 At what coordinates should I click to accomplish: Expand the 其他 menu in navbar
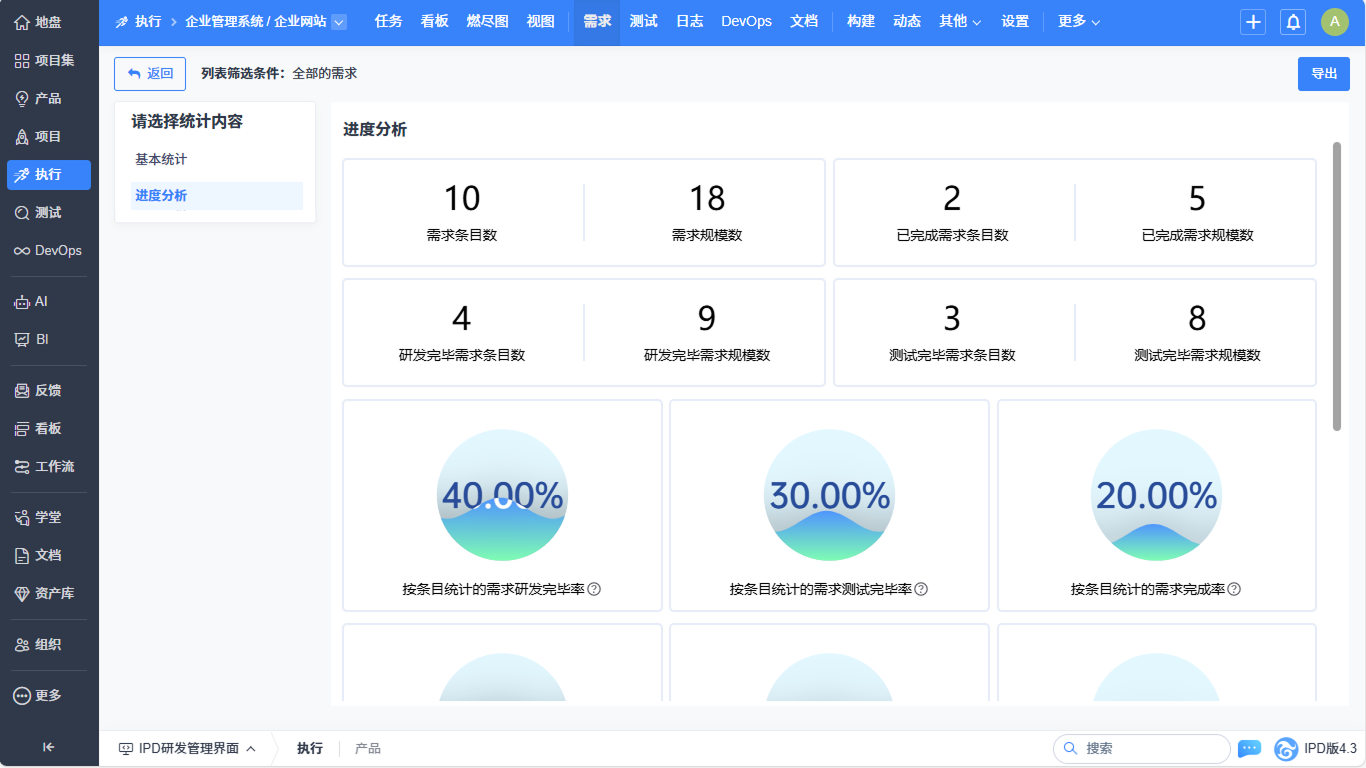[960, 22]
